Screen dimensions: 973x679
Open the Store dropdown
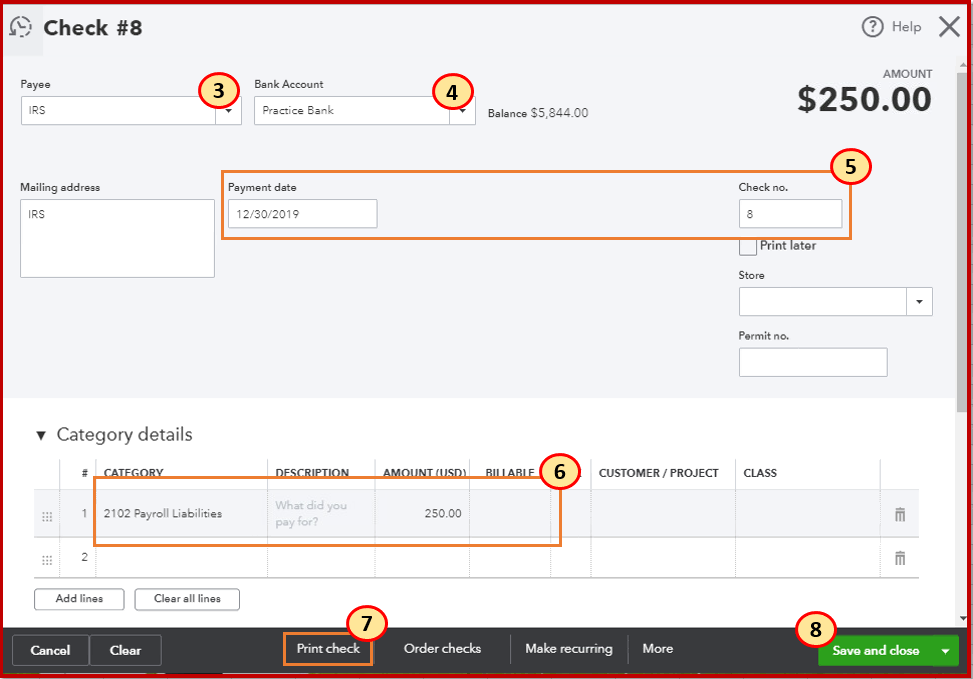pos(919,302)
